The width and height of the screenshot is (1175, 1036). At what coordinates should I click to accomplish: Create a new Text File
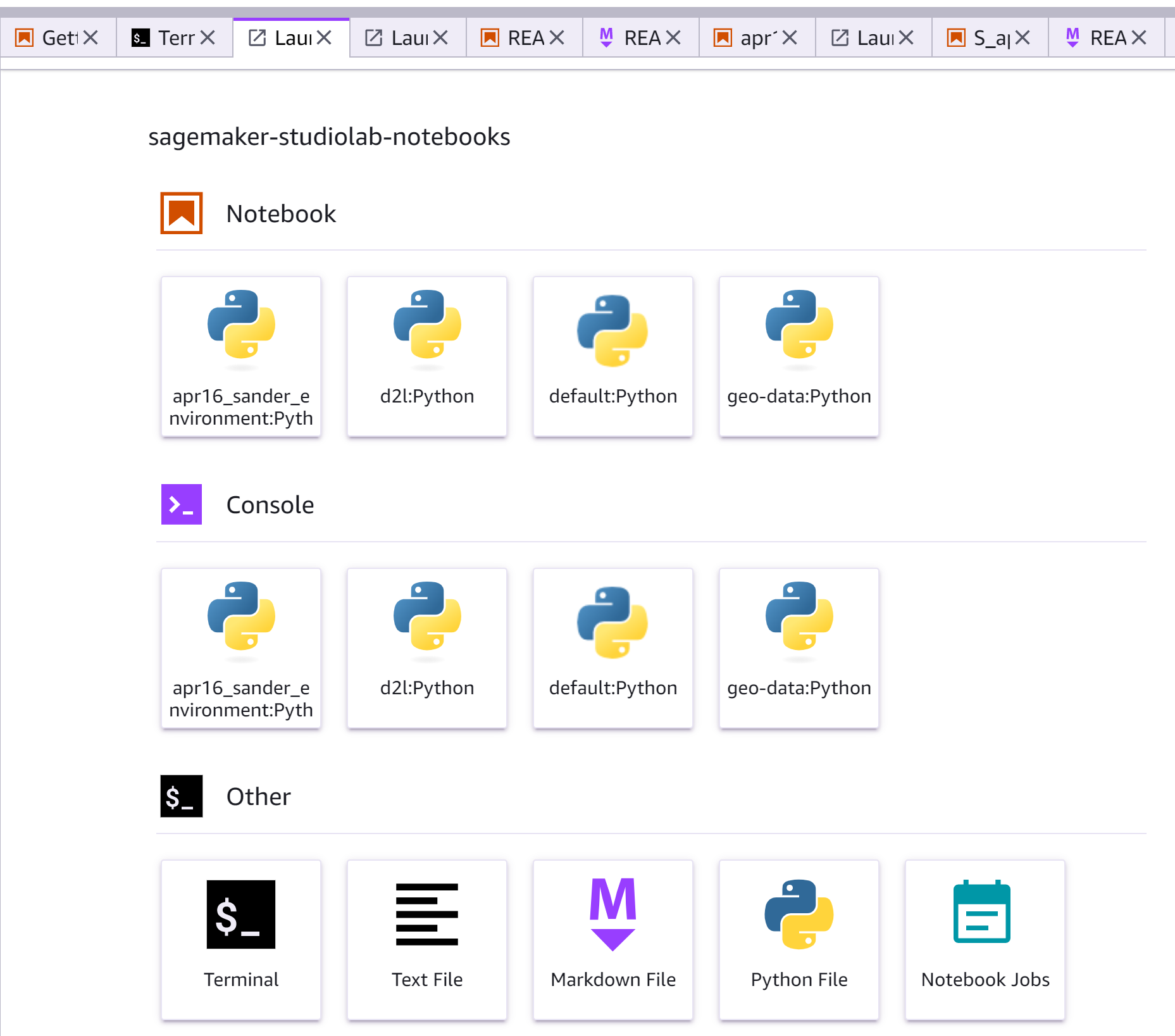click(x=427, y=940)
